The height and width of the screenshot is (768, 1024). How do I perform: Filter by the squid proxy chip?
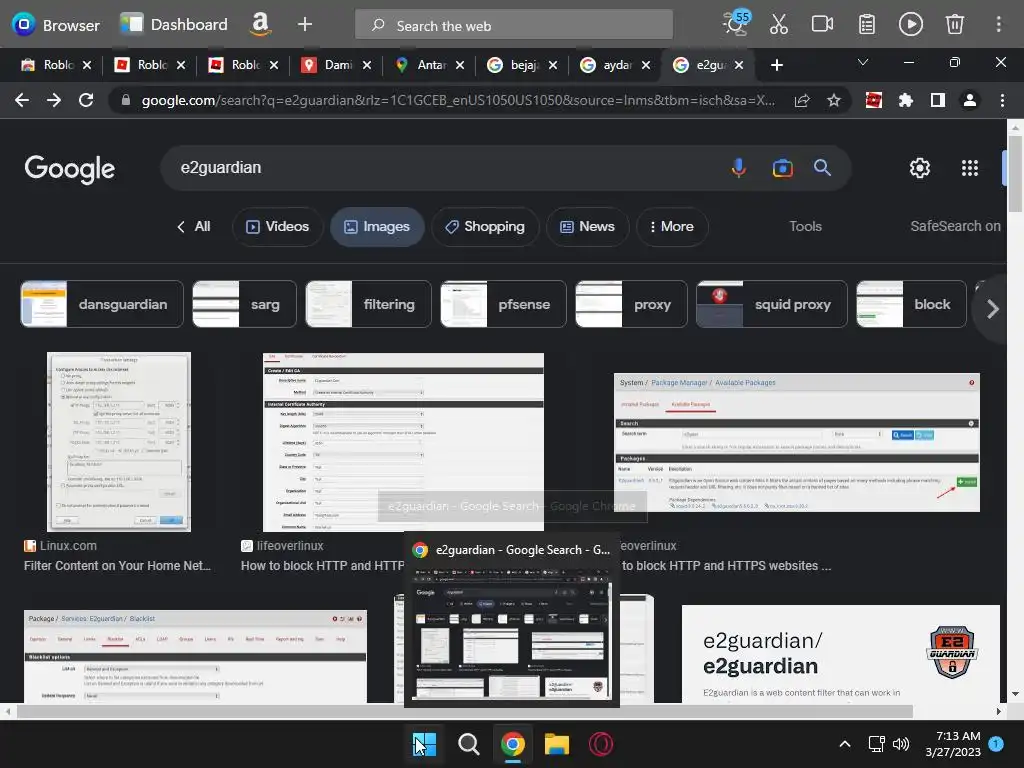tap(771, 304)
